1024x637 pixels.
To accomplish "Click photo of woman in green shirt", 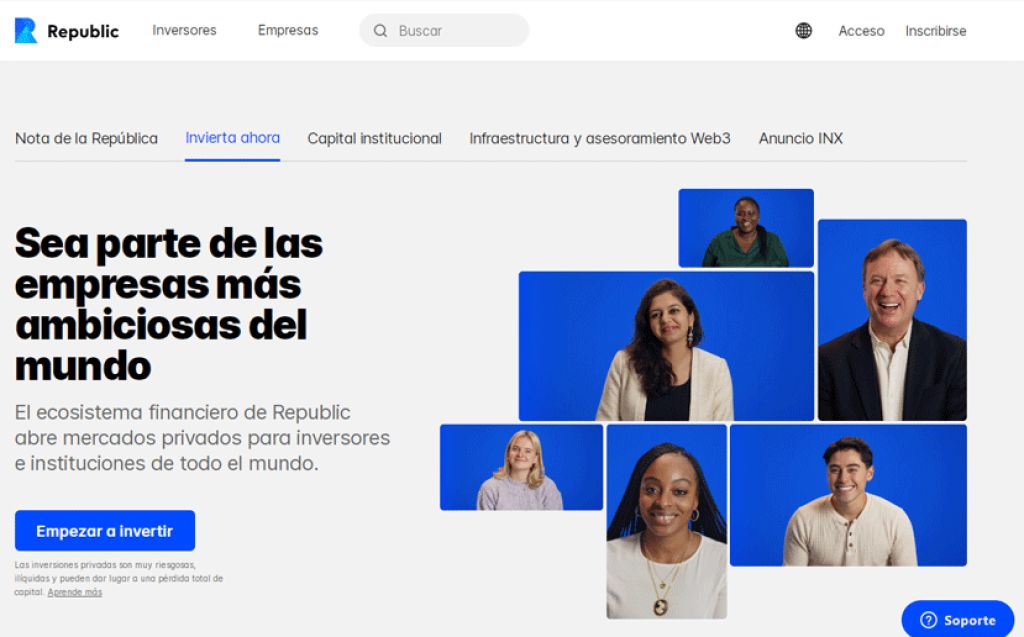I will tap(746, 228).
